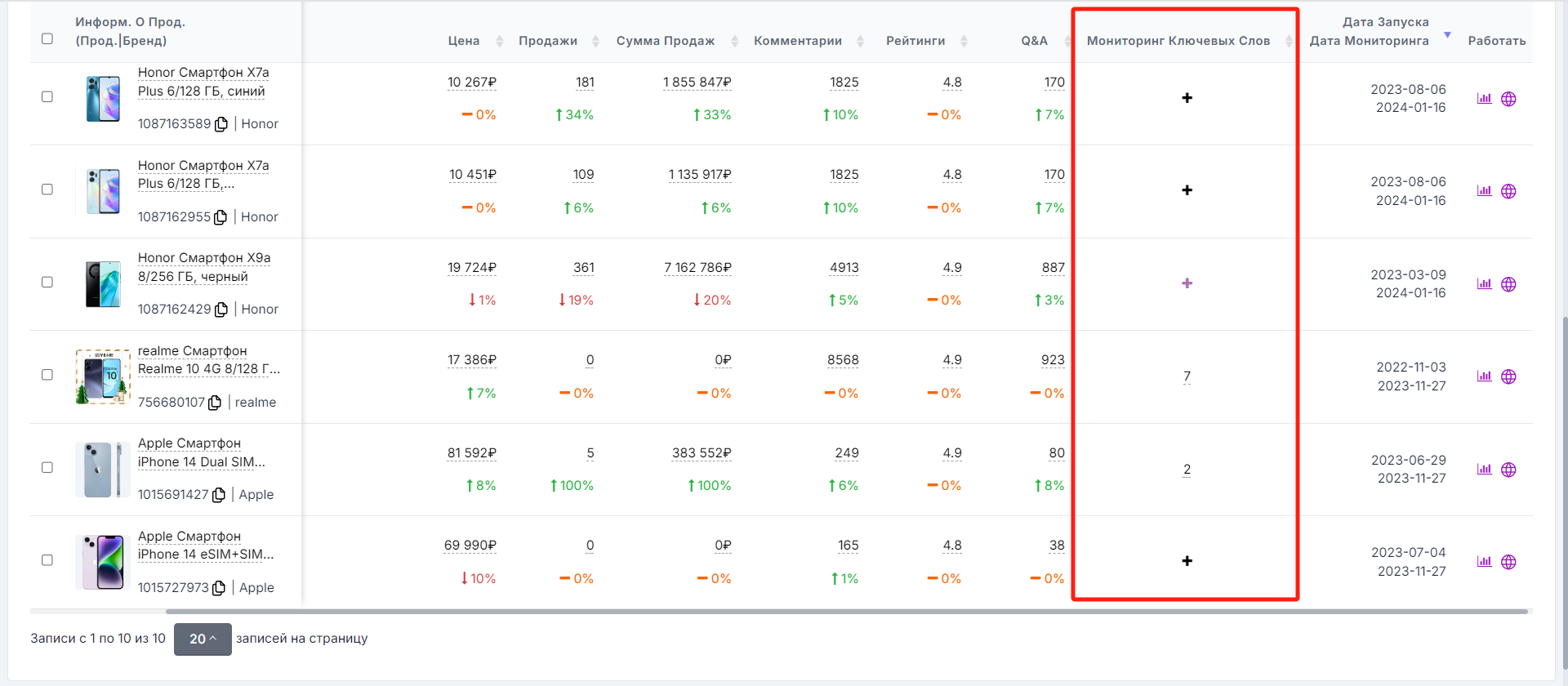Open chart icon for Honor X9a row
Image resolution: width=1568 pixels, height=686 pixels.
click(x=1484, y=284)
